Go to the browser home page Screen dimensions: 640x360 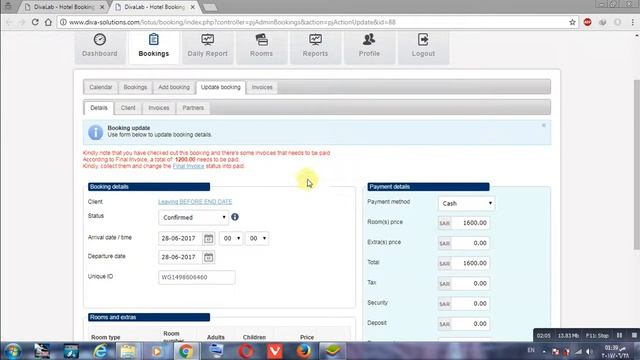48,22
